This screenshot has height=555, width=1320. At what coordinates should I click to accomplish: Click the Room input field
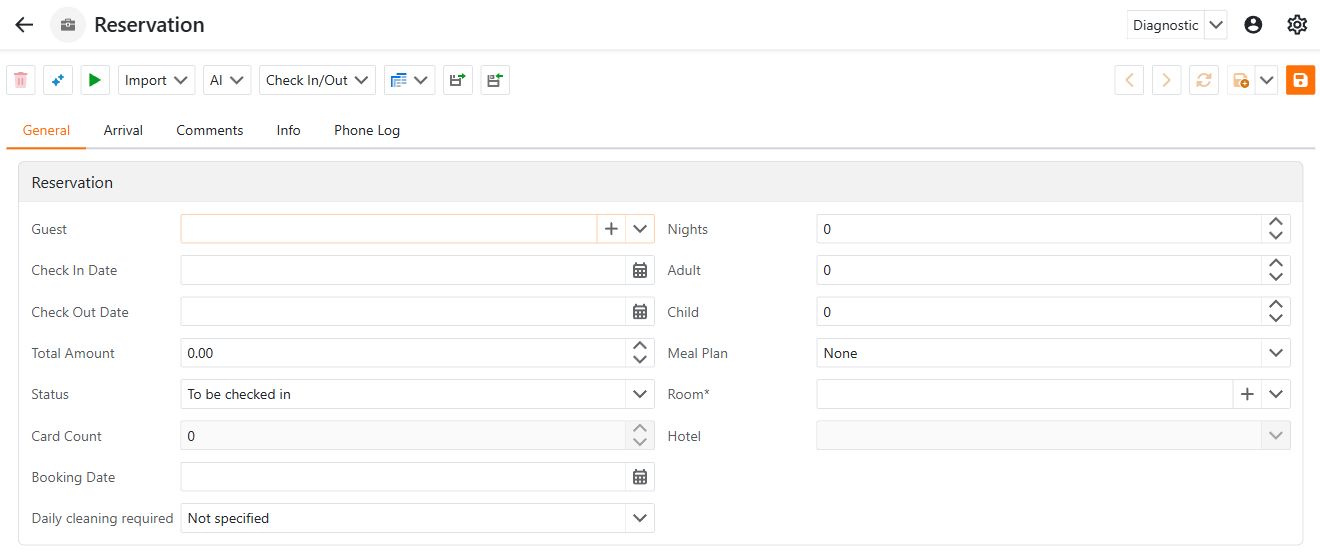[1025, 394]
